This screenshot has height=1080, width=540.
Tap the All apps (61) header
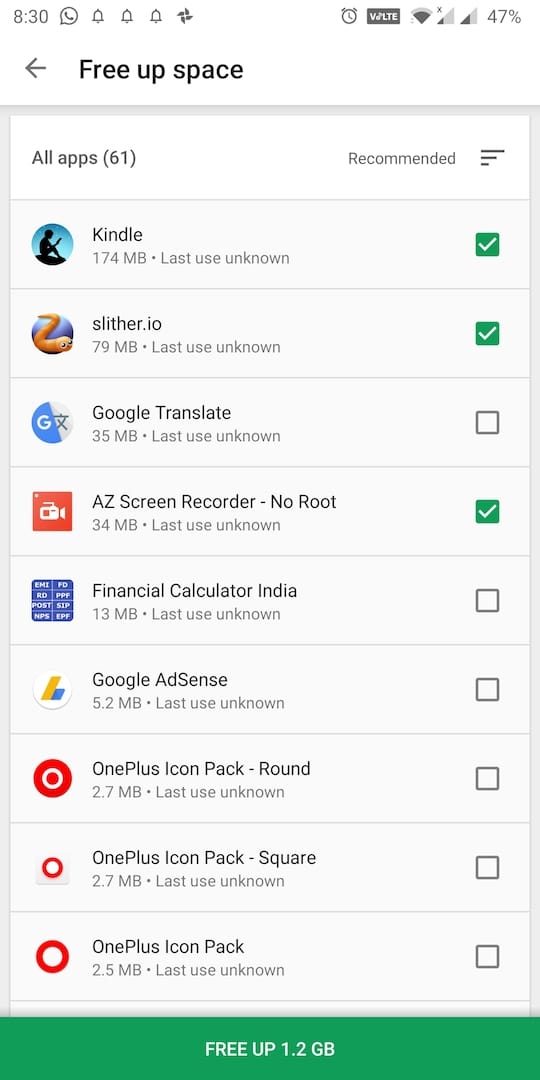point(83,158)
